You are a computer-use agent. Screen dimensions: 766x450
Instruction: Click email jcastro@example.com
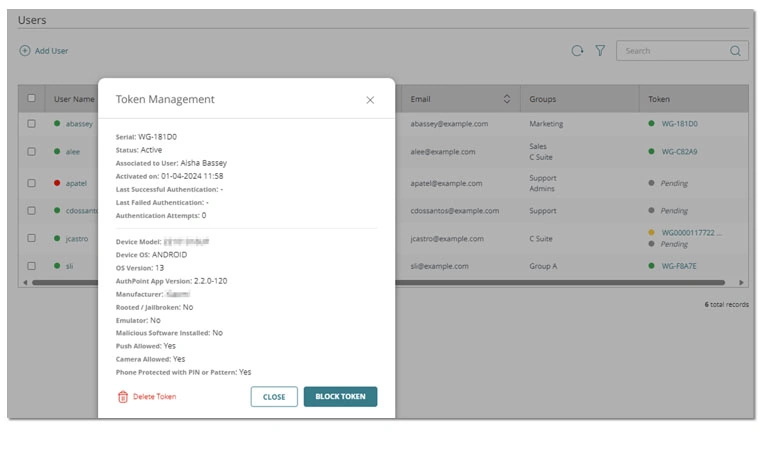click(x=447, y=239)
